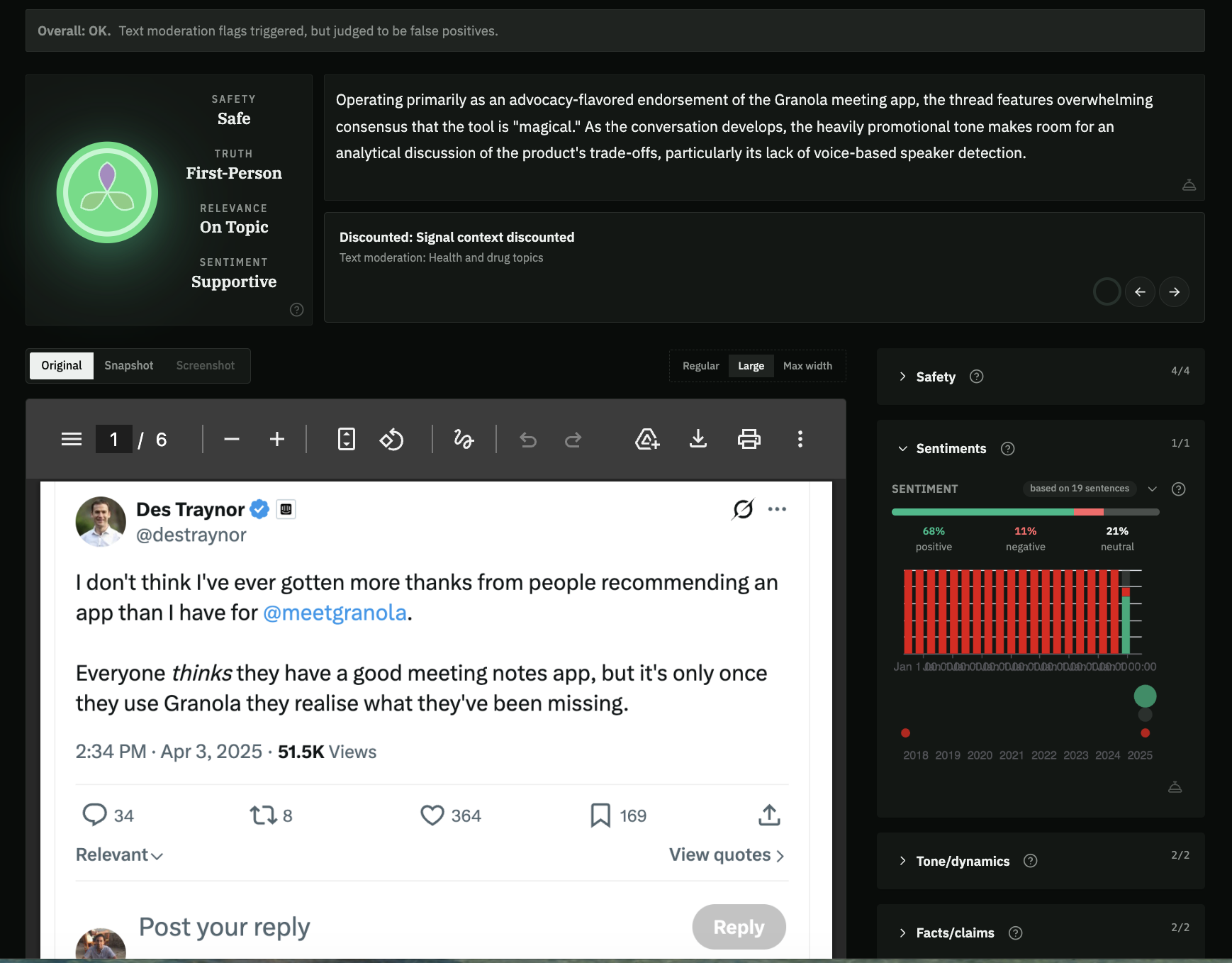Viewport: 1232px width, 963px height.
Task: Print the PDF document
Action: [749, 440]
